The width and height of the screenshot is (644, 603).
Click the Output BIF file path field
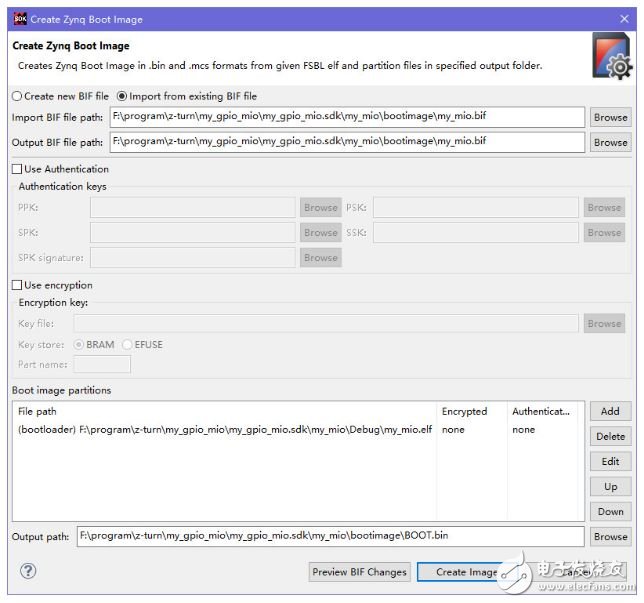coord(346,142)
